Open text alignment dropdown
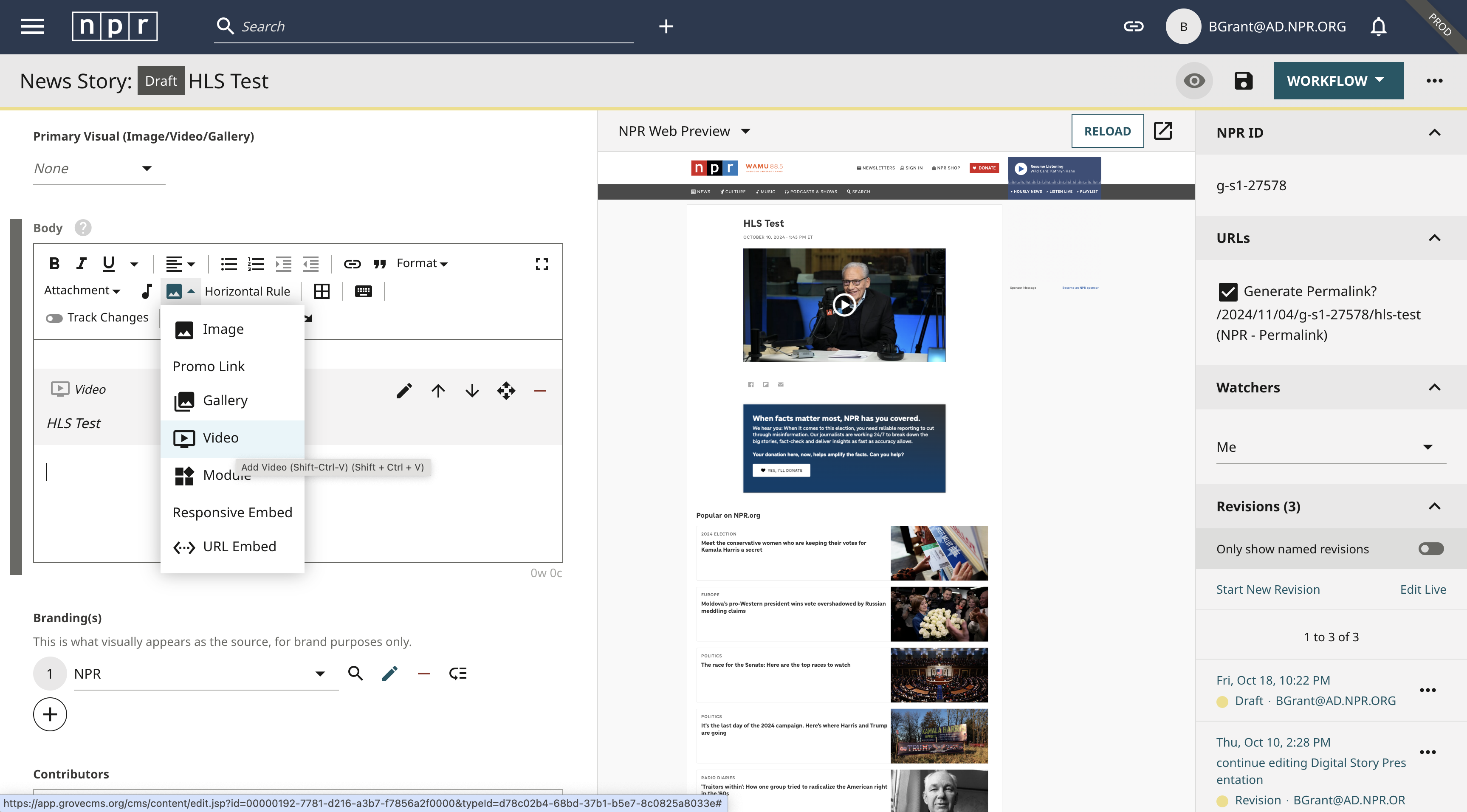This screenshot has width=1467, height=812. [180, 264]
